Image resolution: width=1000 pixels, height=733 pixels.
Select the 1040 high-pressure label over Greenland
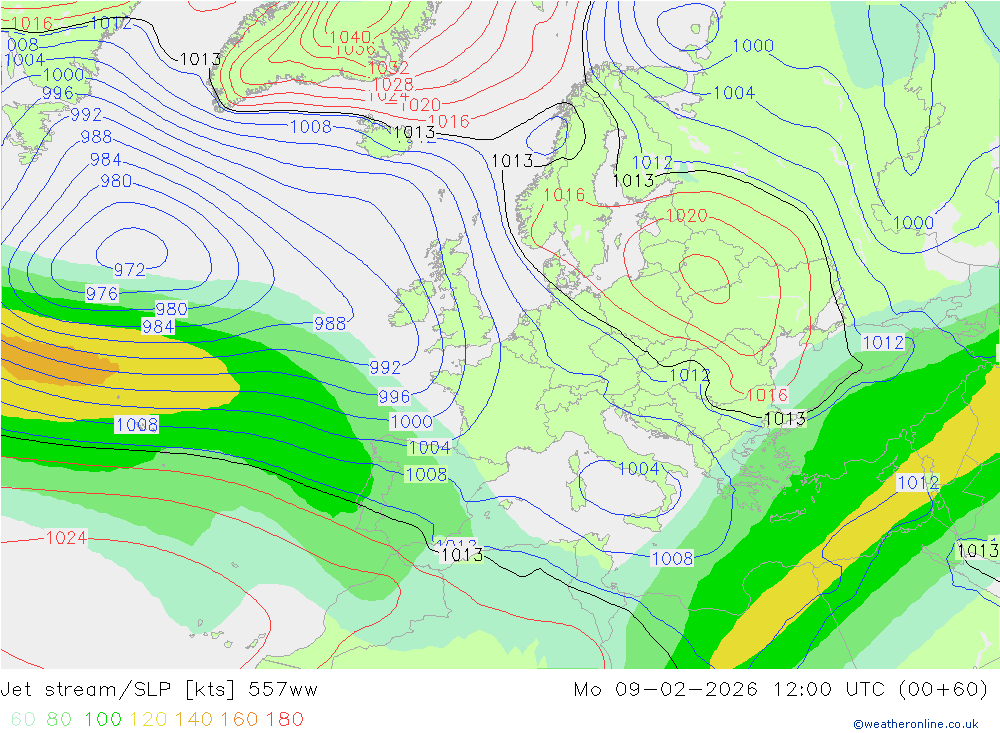coord(350,38)
